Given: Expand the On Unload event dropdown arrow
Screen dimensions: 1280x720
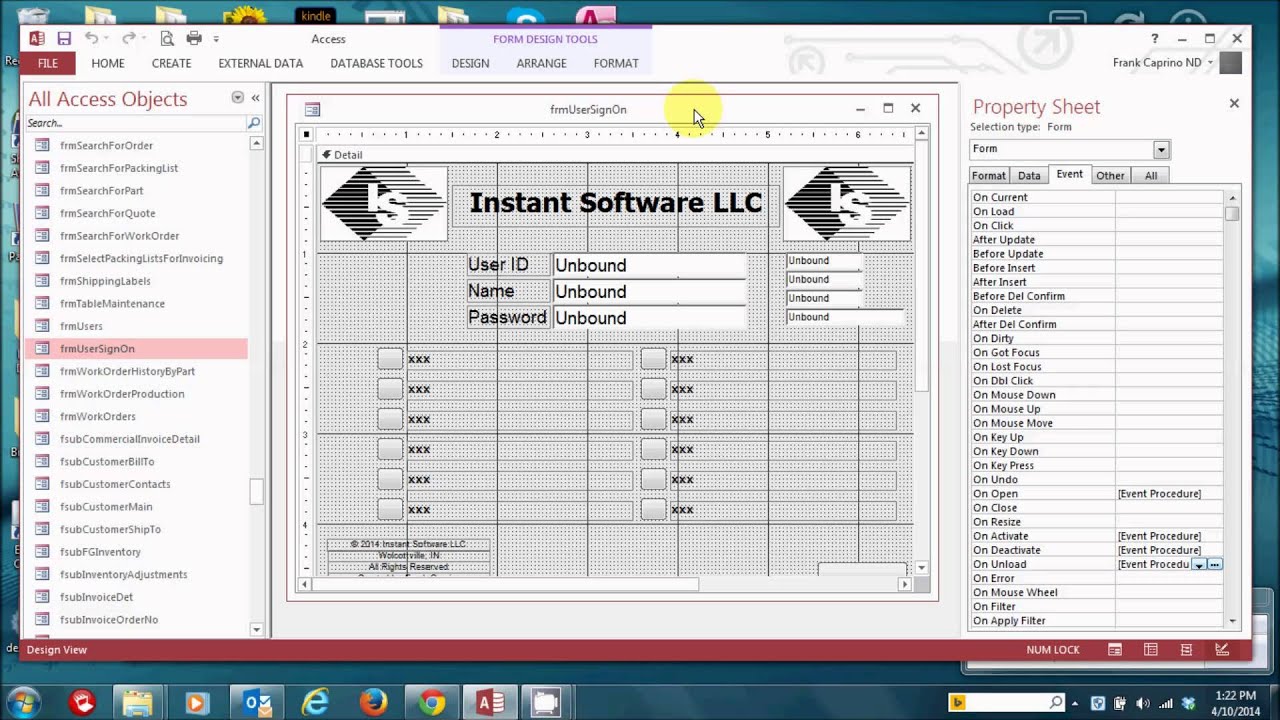Looking at the screenshot, I should [x=1199, y=565].
